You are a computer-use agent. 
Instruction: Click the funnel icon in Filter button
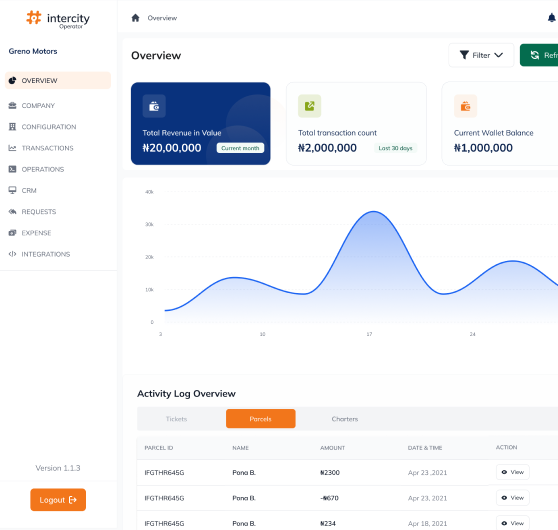464,55
